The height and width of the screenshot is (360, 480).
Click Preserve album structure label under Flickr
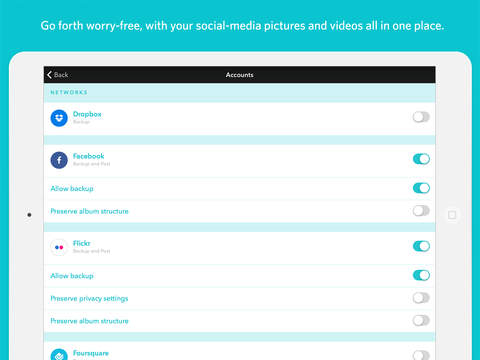coord(89,321)
